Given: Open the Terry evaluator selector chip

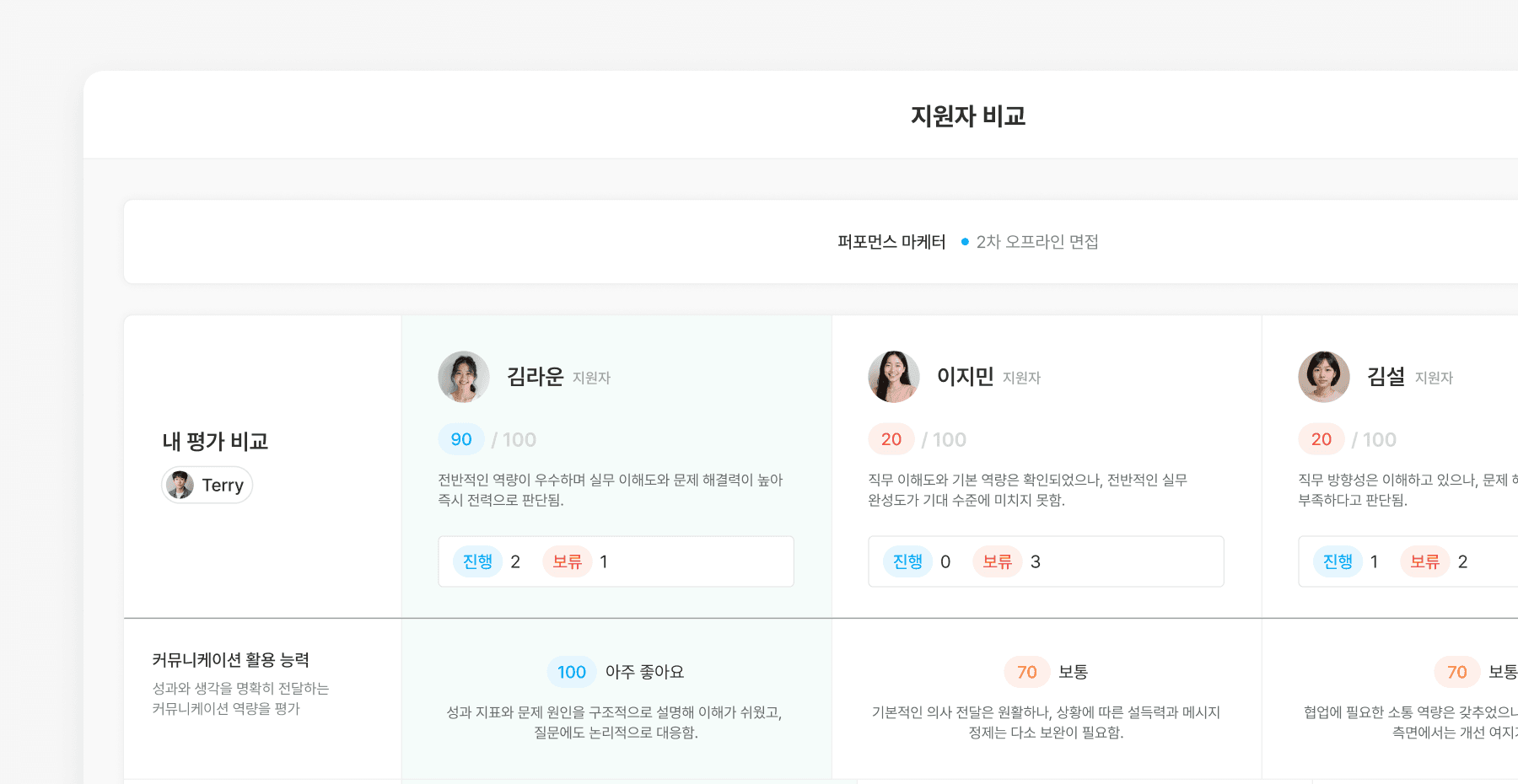Looking at the screenshot, I should click(207, 486).
